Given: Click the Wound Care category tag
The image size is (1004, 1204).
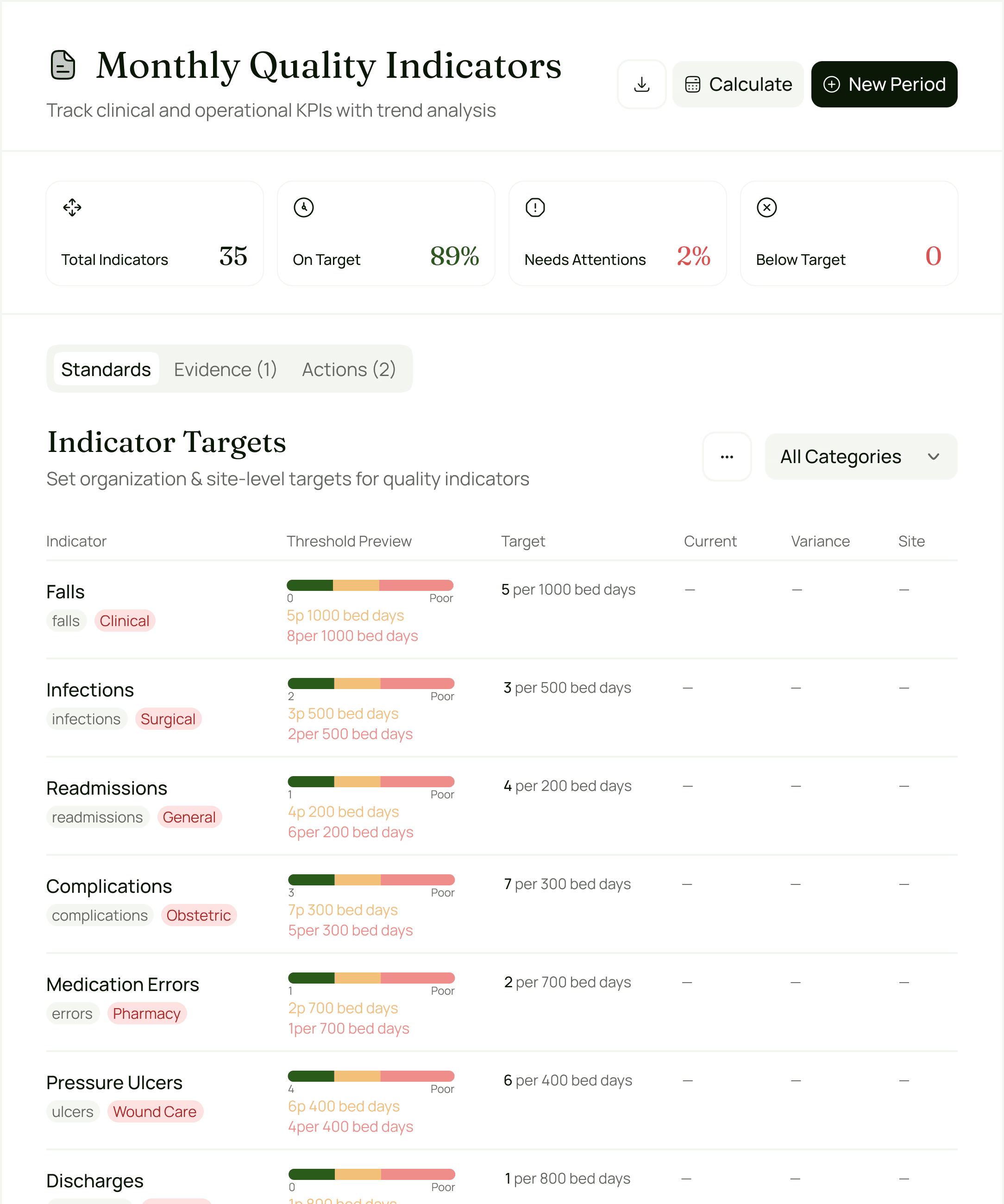Looking at the screenshot, I should tap(155, 1112).
